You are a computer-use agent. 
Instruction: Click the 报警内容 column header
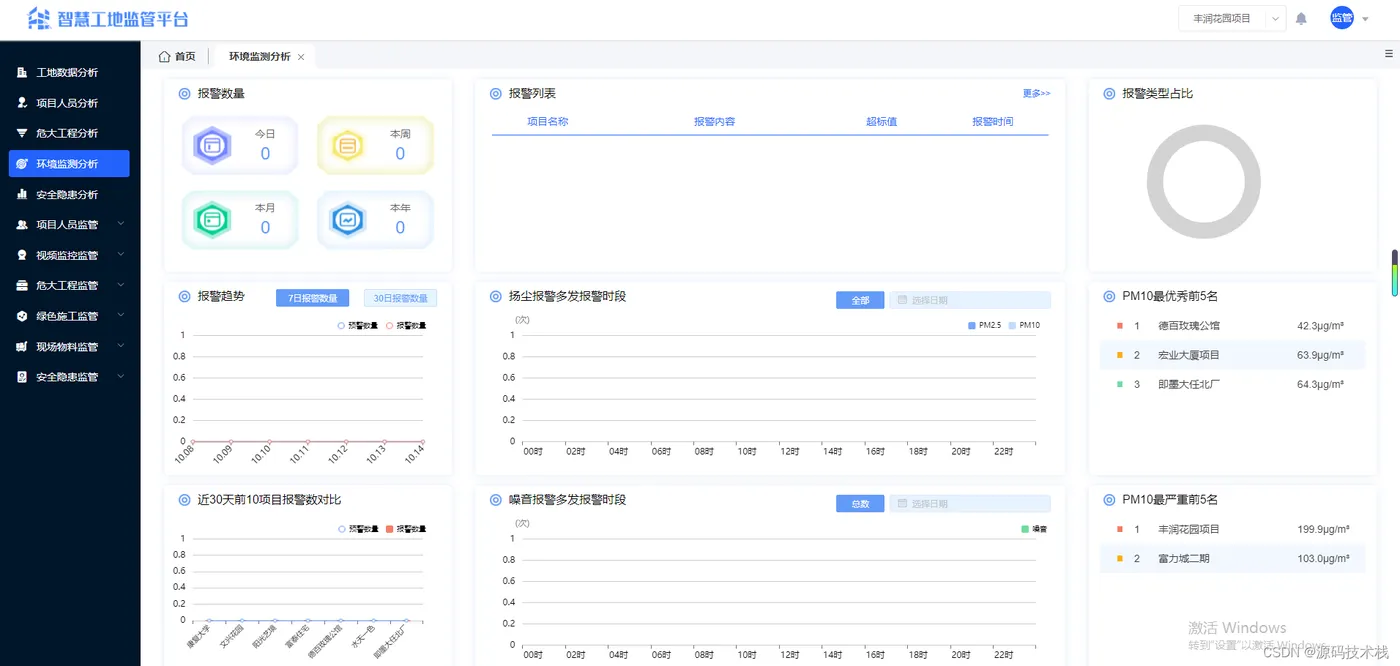[714, 122]
